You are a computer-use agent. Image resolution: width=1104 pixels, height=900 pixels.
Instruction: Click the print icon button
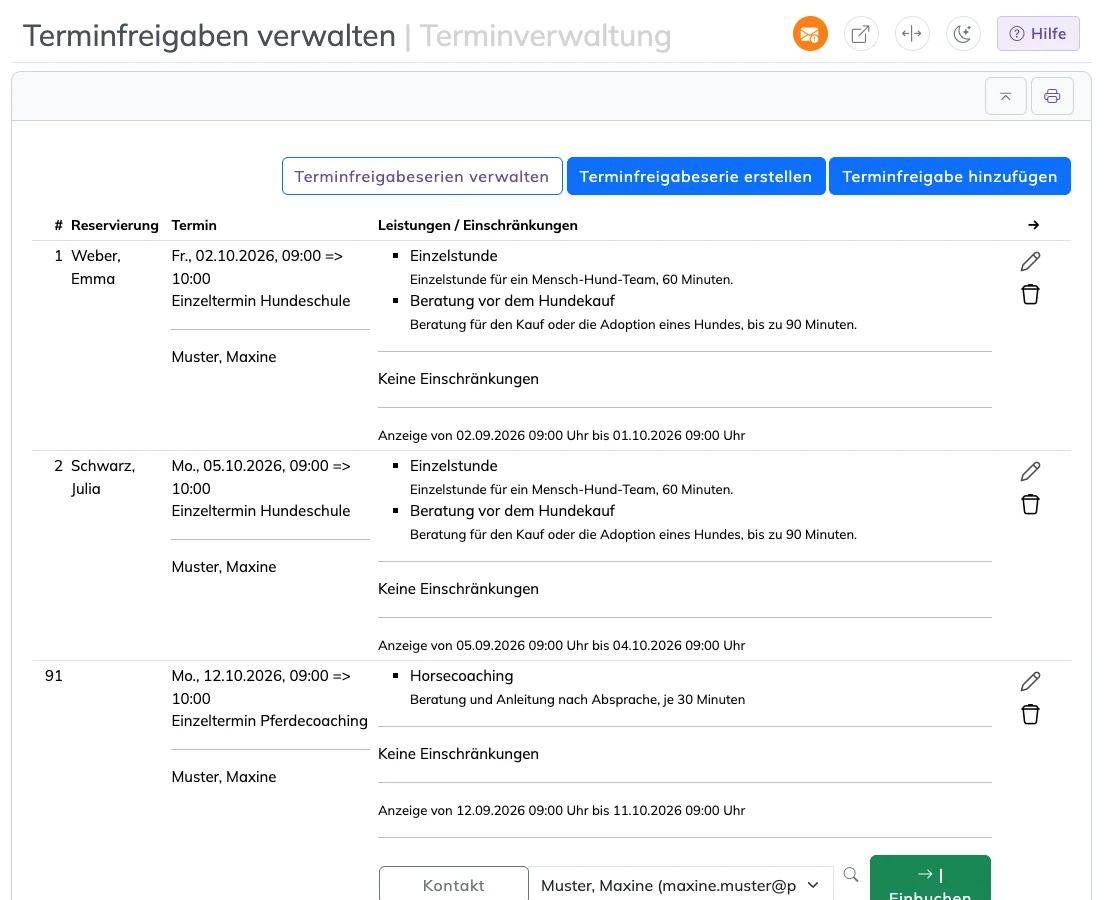point(1052,96)
